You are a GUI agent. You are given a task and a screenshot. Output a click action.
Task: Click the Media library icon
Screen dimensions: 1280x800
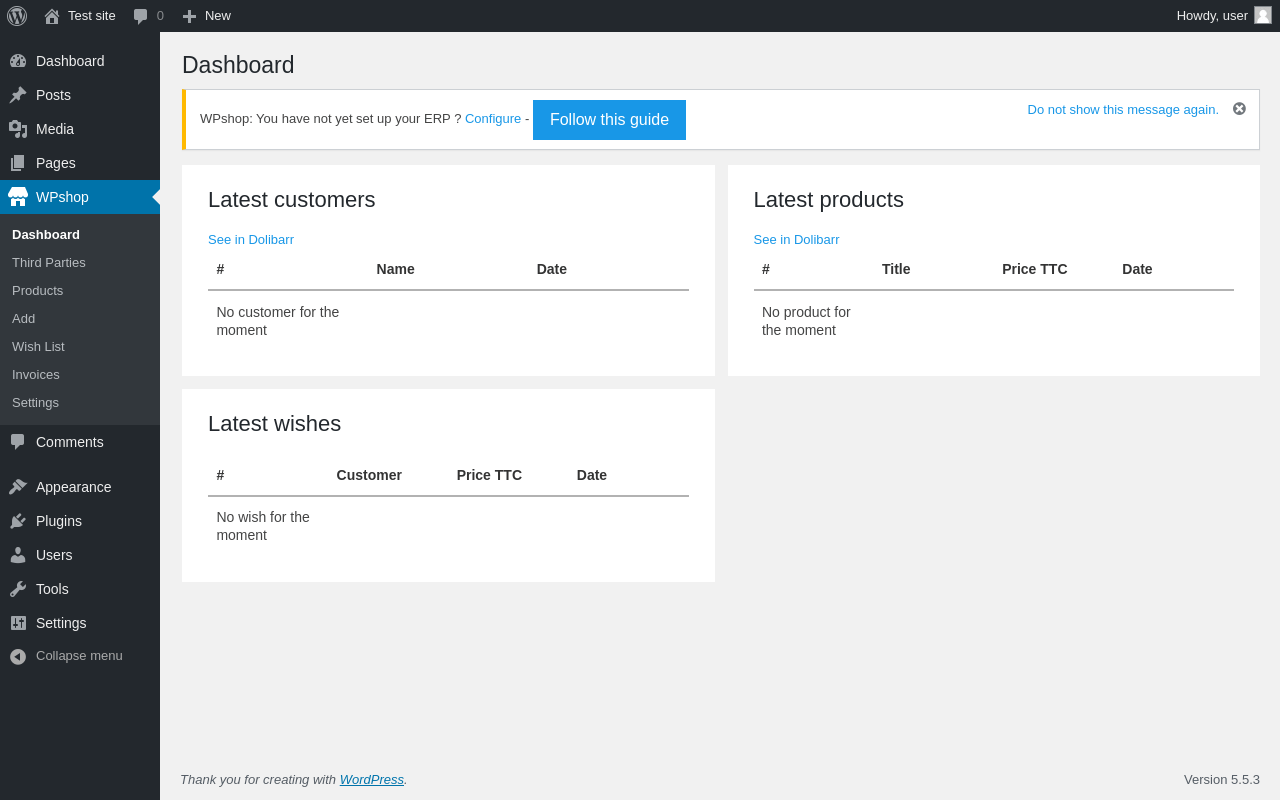coord(18,129)
